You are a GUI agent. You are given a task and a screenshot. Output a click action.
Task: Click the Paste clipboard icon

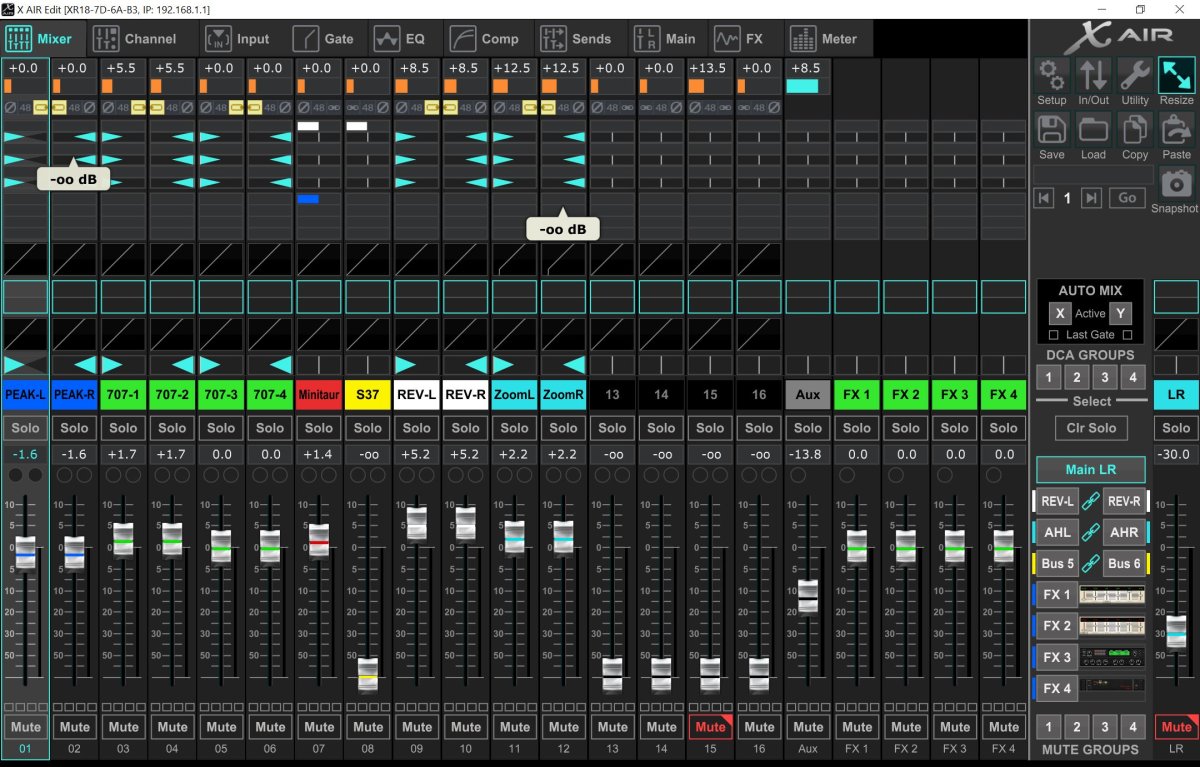coord(1176,129)
